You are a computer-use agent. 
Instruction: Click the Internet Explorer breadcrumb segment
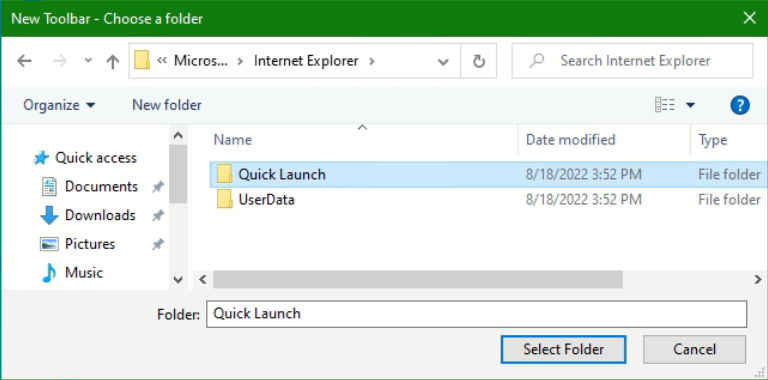[306, 61]
